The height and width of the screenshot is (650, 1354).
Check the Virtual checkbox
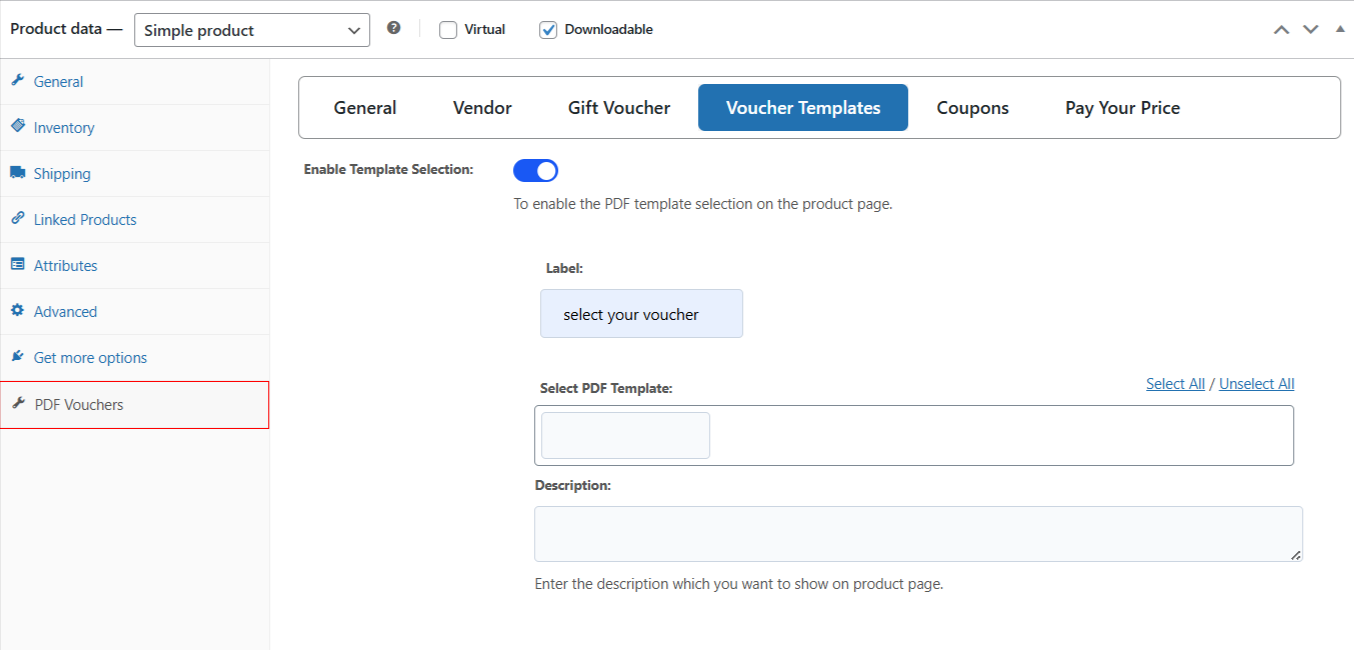[449, 30]
